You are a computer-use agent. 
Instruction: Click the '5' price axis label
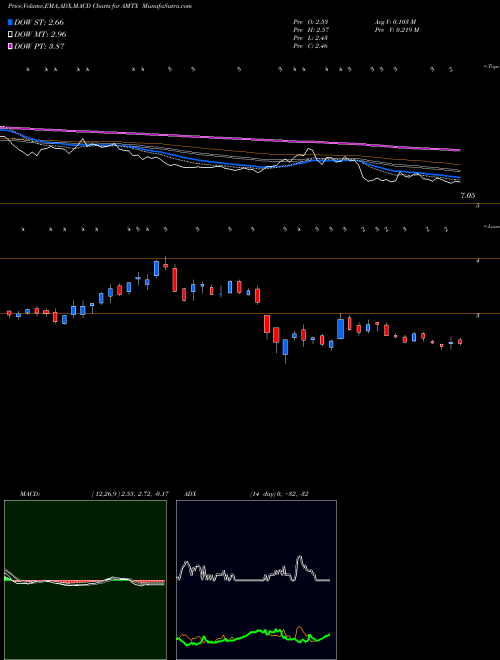477,206
